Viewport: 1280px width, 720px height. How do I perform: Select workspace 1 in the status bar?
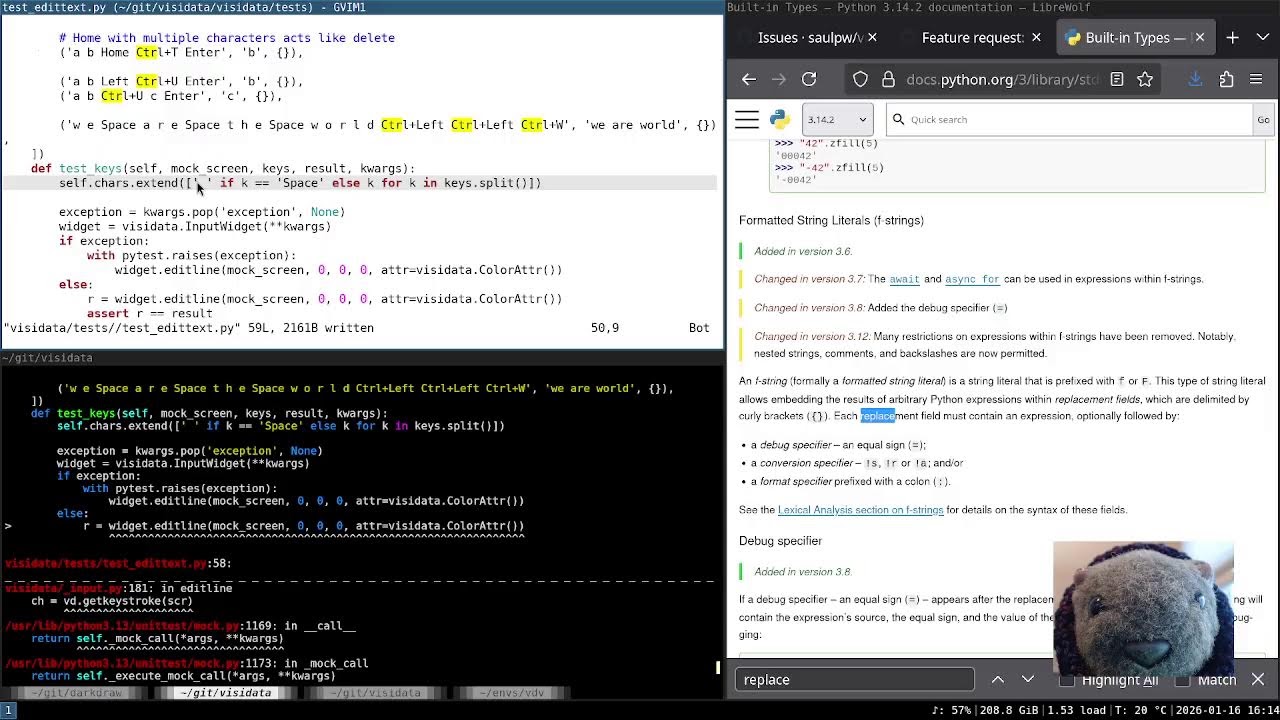pos(8,710)
